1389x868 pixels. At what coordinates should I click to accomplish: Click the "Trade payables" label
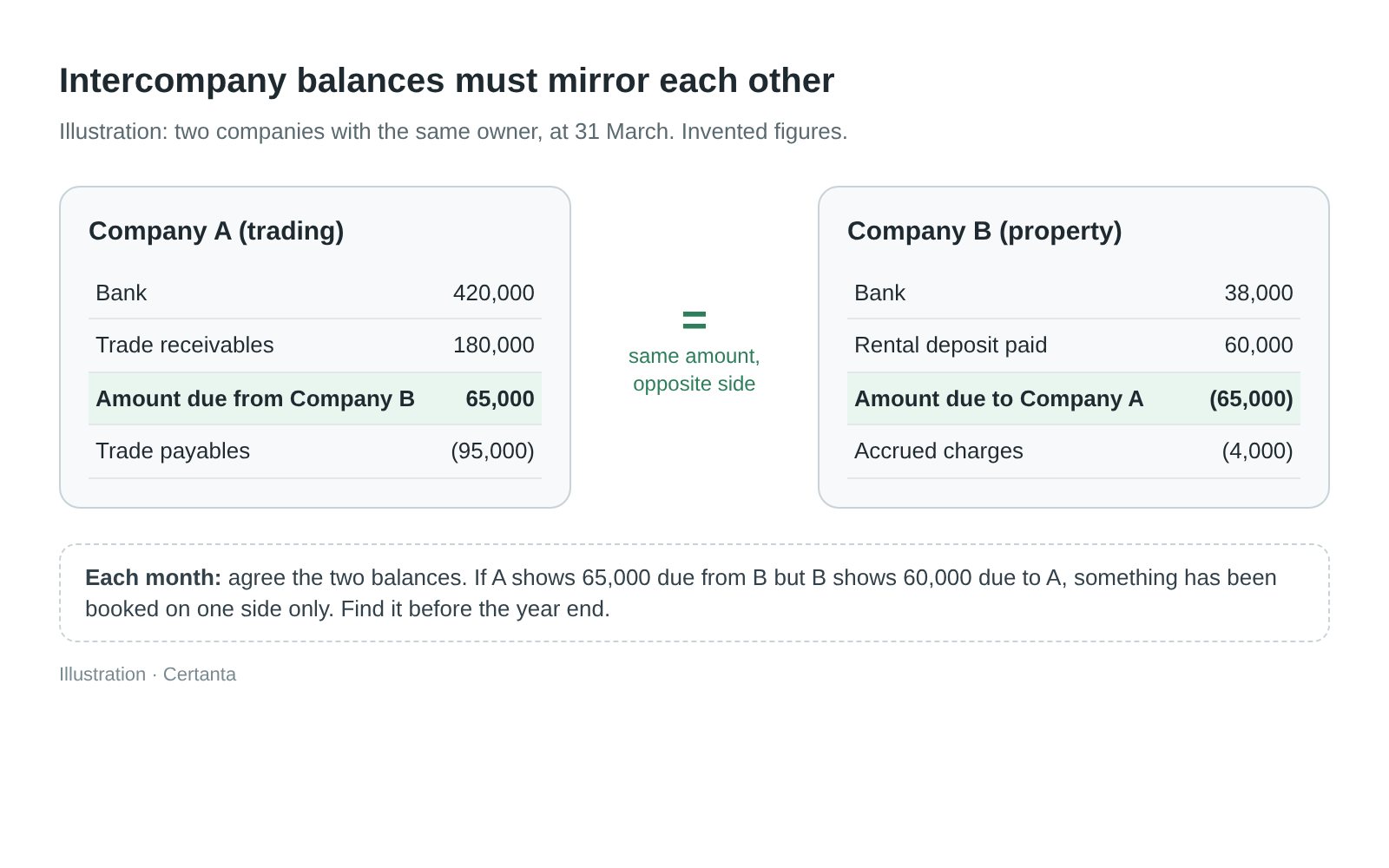pos(173,450)
